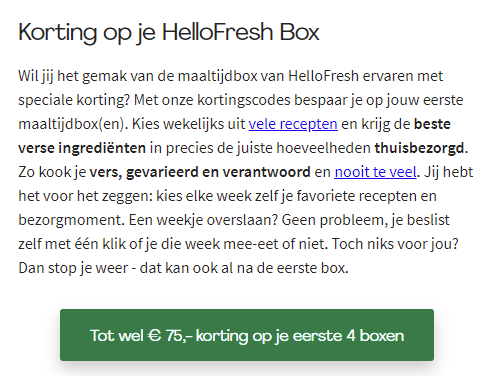Viewport: 488px width, 376px height.
Task: Click the 'Korting op je HelloFresh Box' heading
Action: [169, 33]
